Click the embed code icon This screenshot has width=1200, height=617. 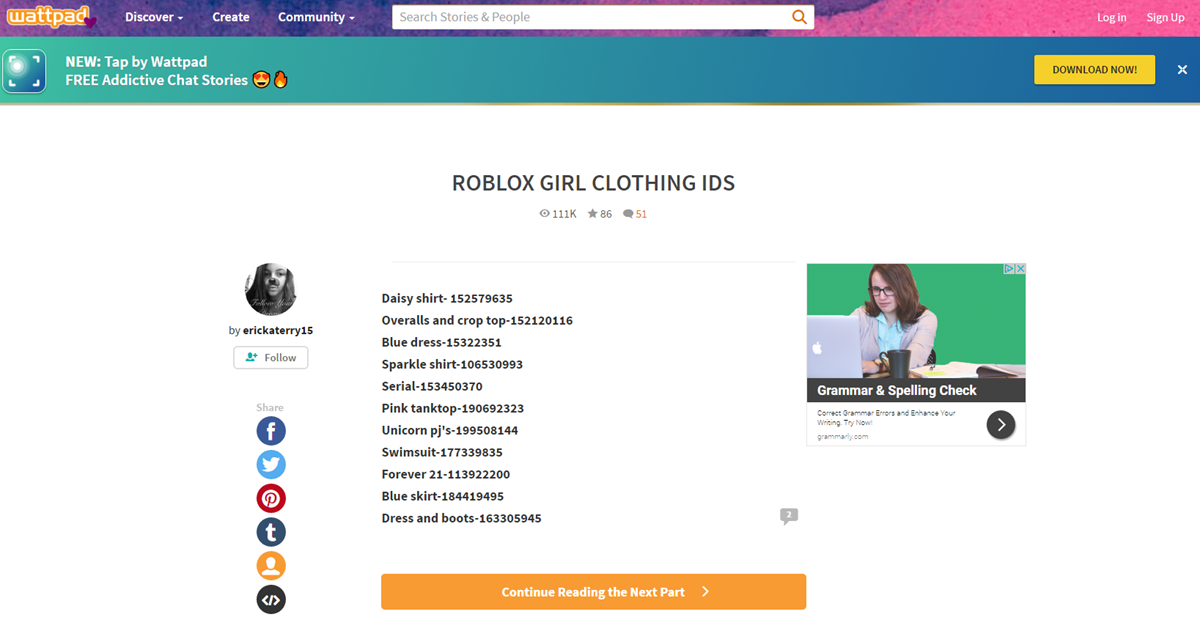pyautogui.click(x=271, y=599)
